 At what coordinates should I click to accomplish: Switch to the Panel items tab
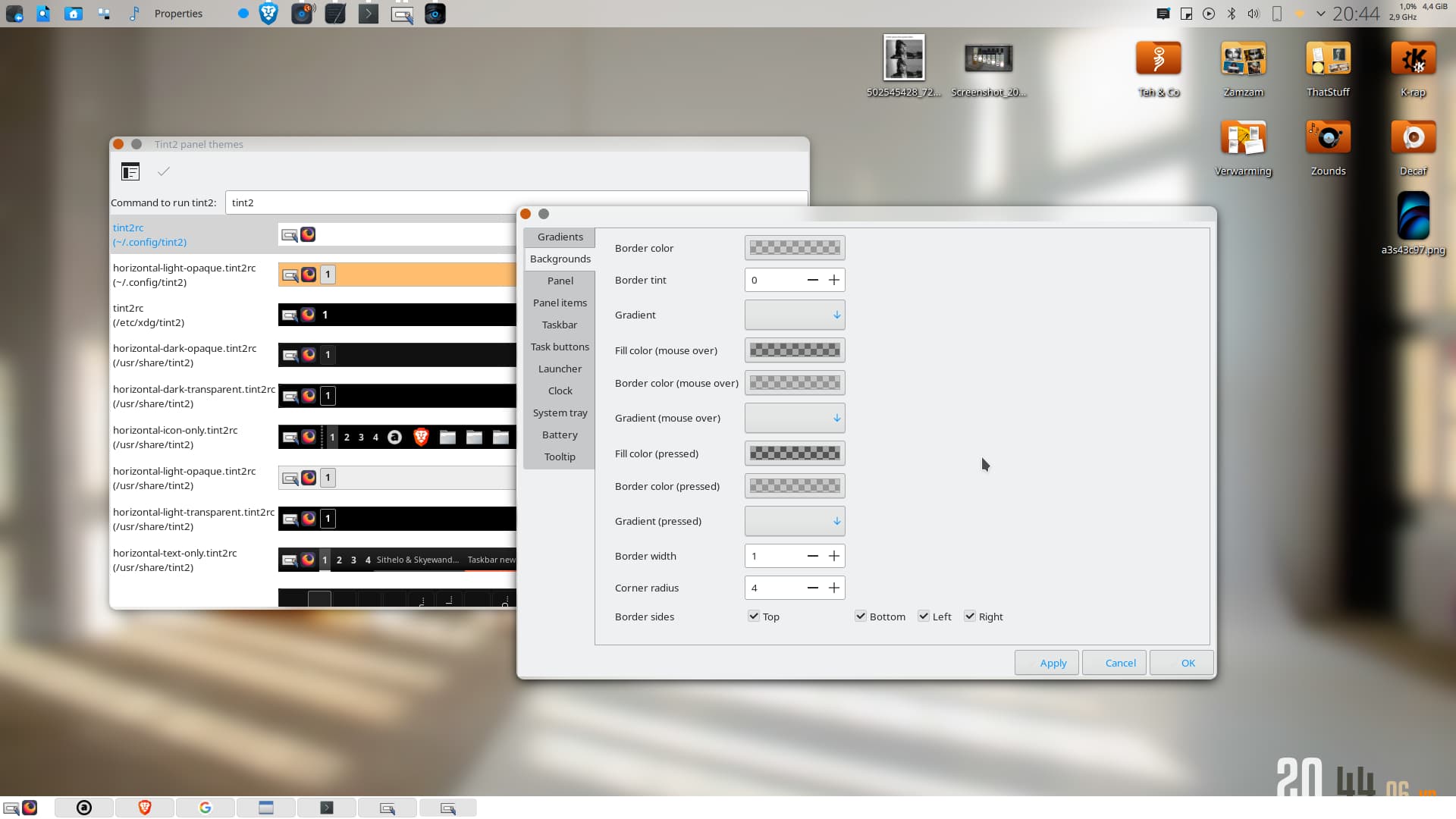pos(560,303)
